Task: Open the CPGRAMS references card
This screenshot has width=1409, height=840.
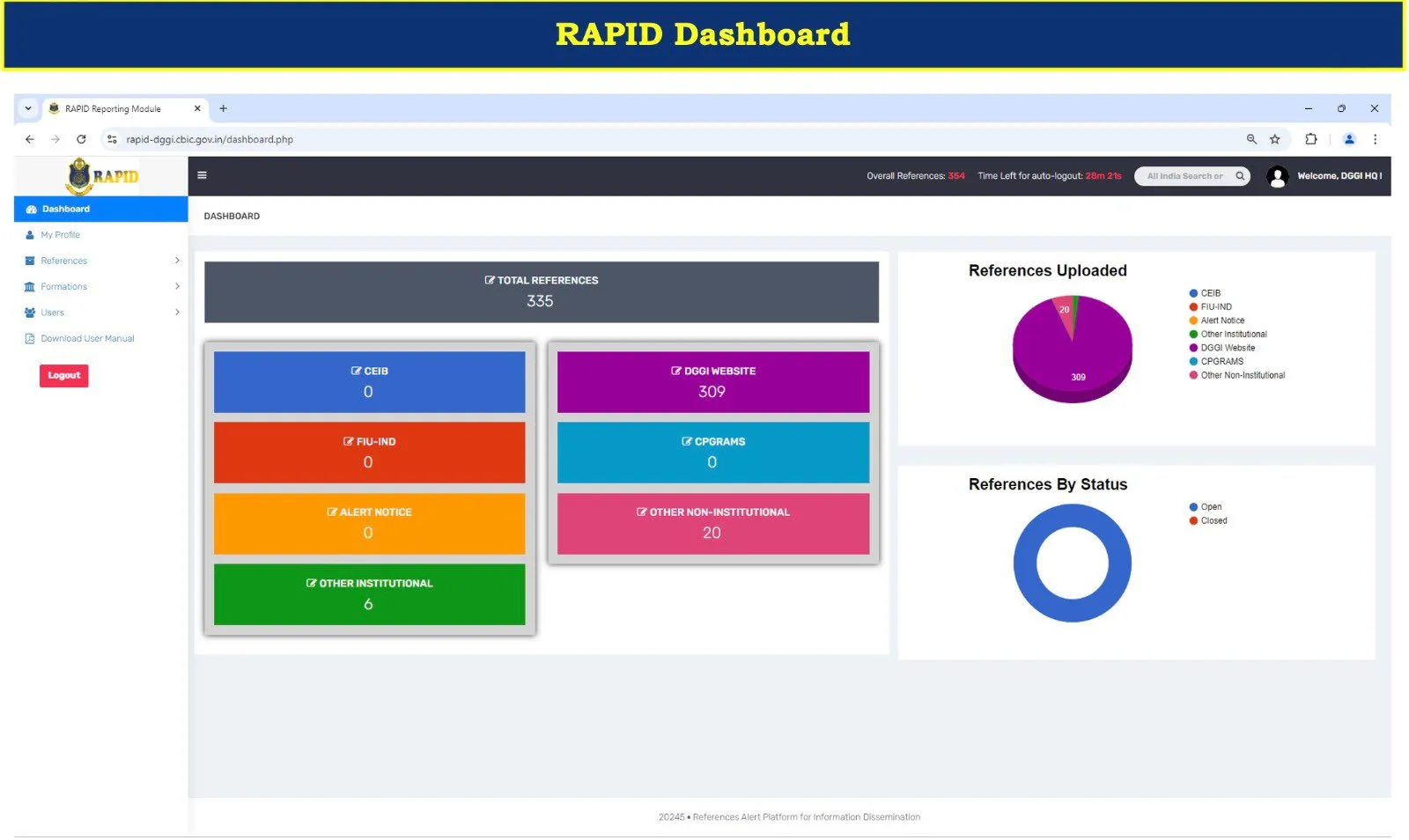Action: coord(713,453)
